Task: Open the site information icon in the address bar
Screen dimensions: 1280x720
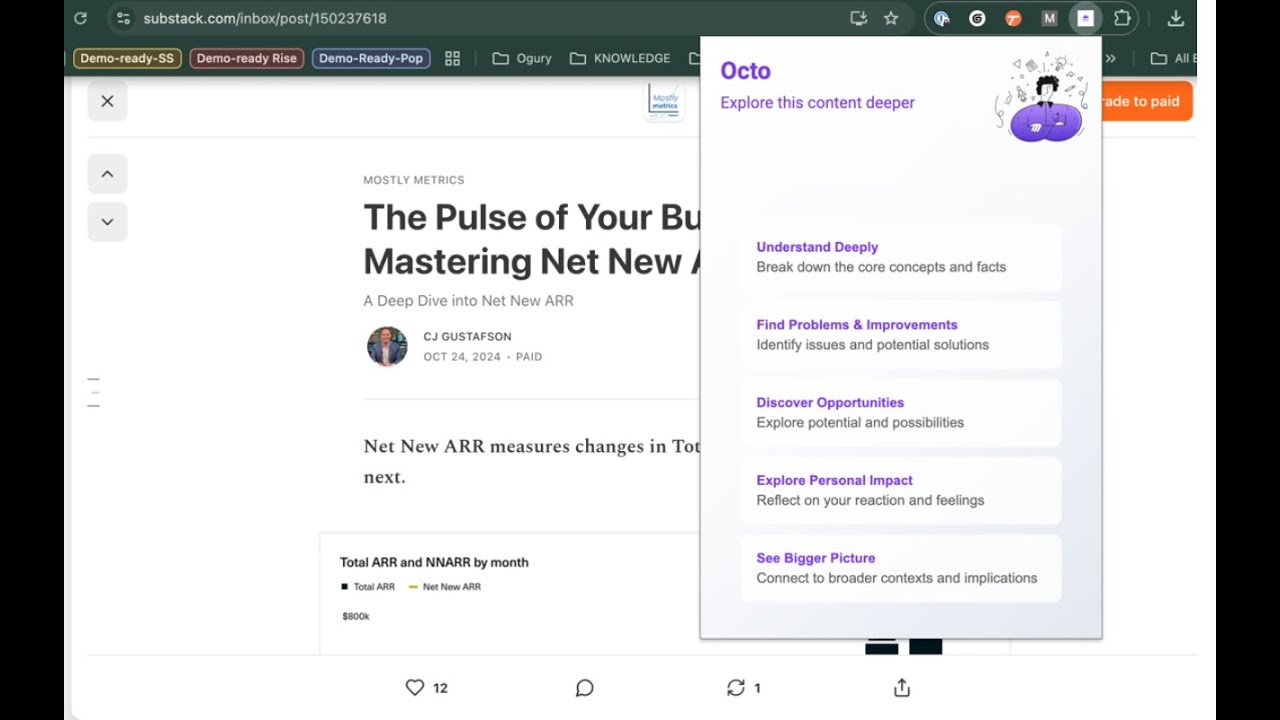Action: point(122,18)
